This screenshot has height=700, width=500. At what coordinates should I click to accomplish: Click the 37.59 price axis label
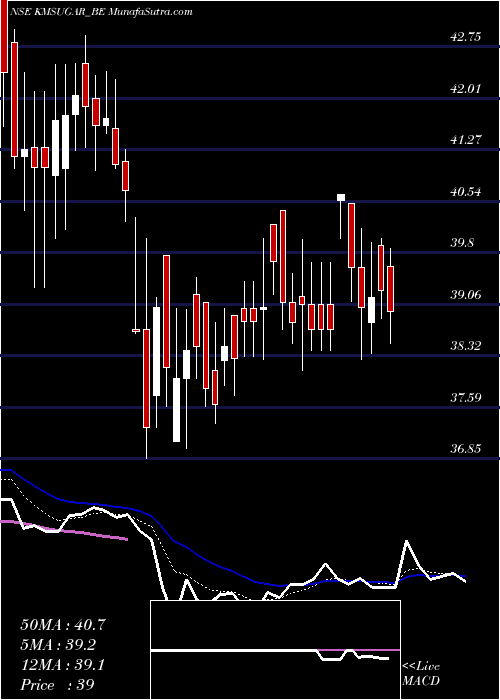point(466,398)
